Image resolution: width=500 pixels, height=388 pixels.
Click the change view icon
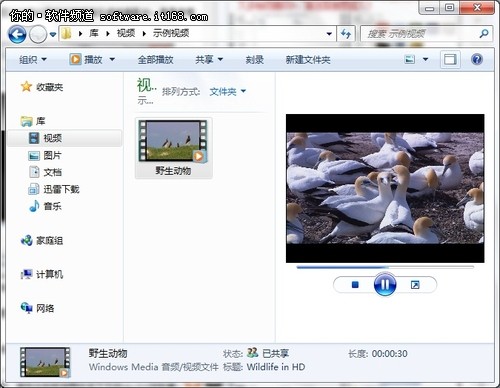[410, 60]
